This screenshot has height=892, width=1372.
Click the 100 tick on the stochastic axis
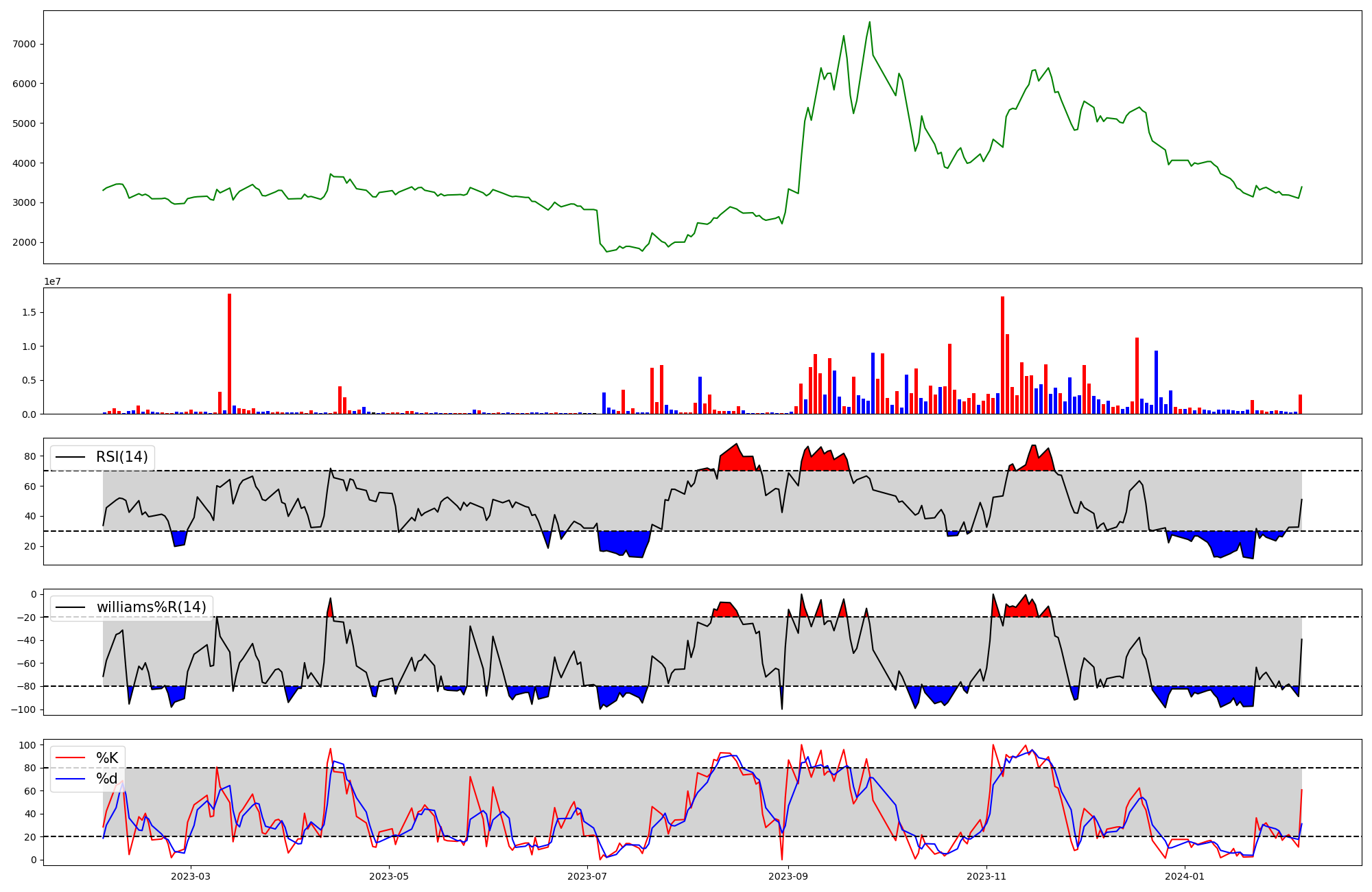(x=27, y=745)
